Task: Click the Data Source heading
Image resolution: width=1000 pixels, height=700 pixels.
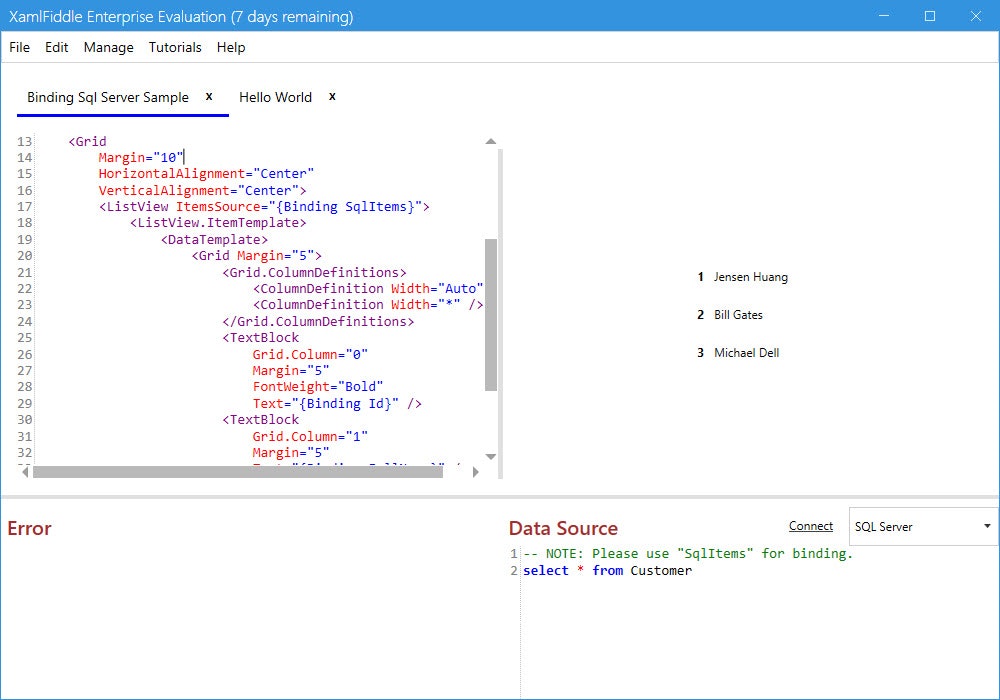Action: coord(563,529)
